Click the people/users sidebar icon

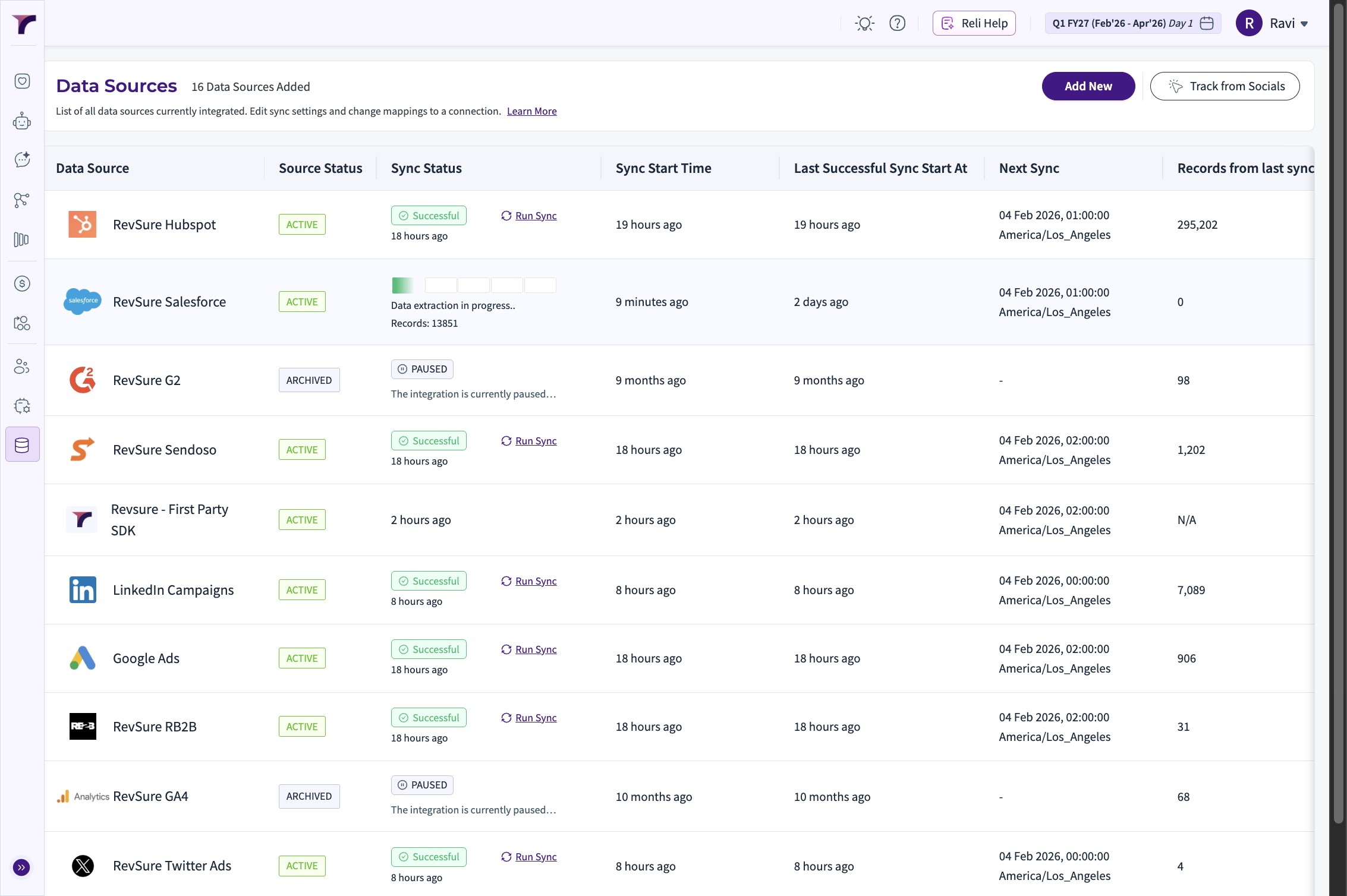22,367
